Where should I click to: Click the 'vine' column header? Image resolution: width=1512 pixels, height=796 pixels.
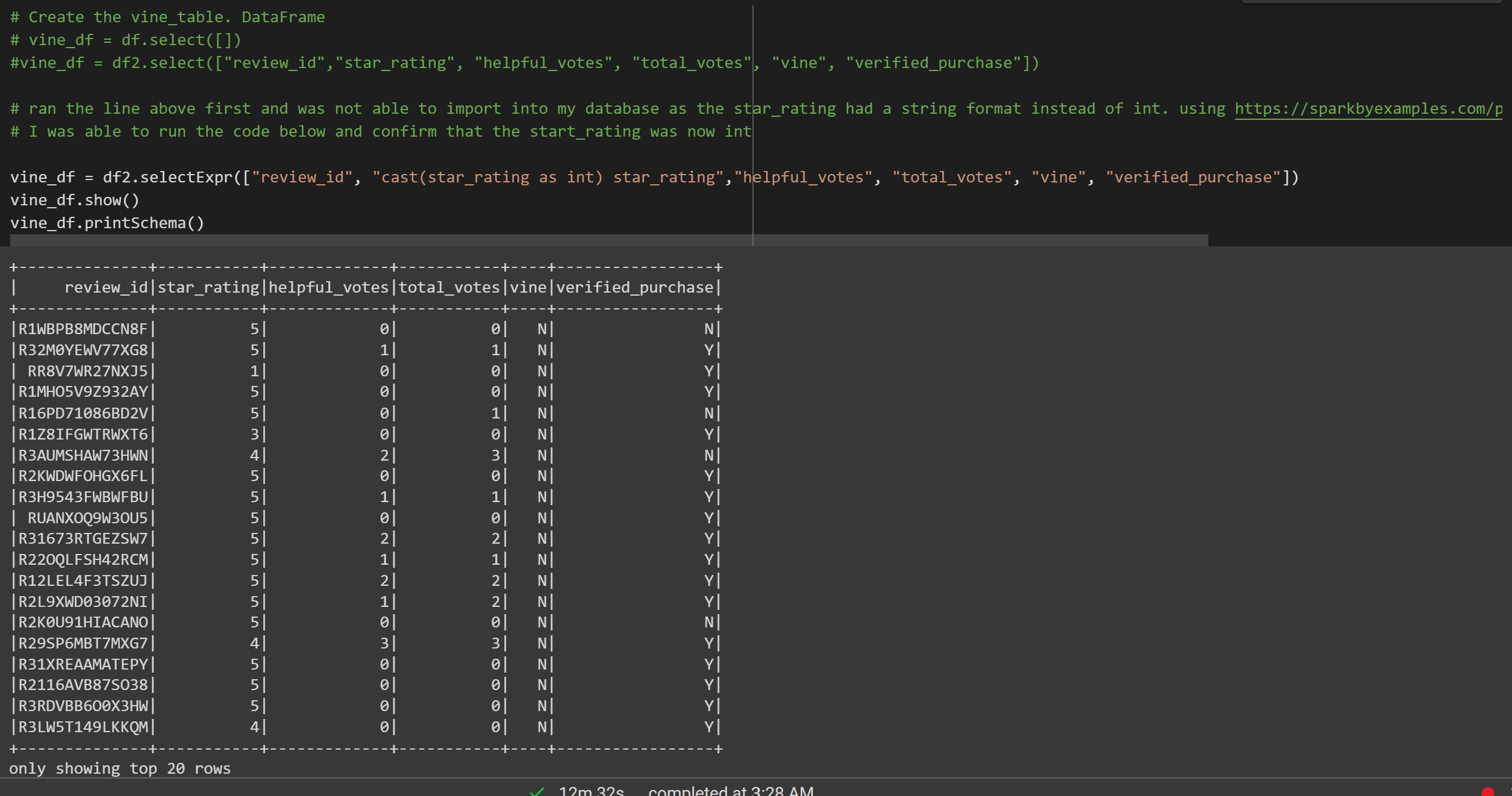528,287
